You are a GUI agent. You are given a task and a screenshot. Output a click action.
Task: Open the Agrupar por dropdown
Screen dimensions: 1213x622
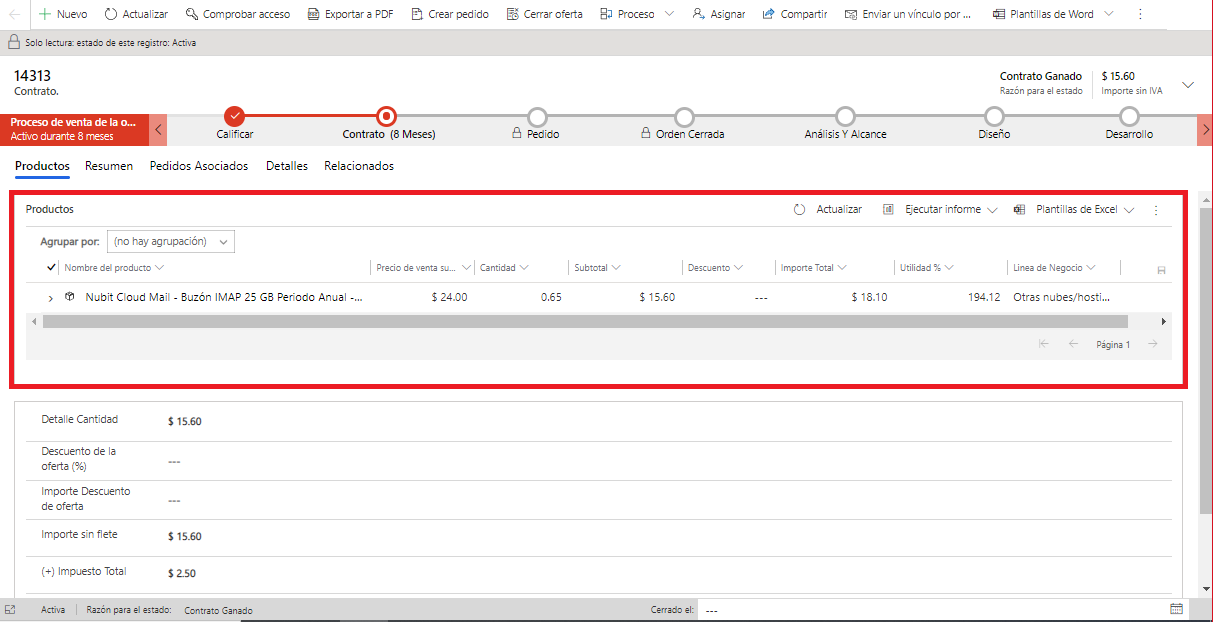pyautogui.click(x=170, y=241)
